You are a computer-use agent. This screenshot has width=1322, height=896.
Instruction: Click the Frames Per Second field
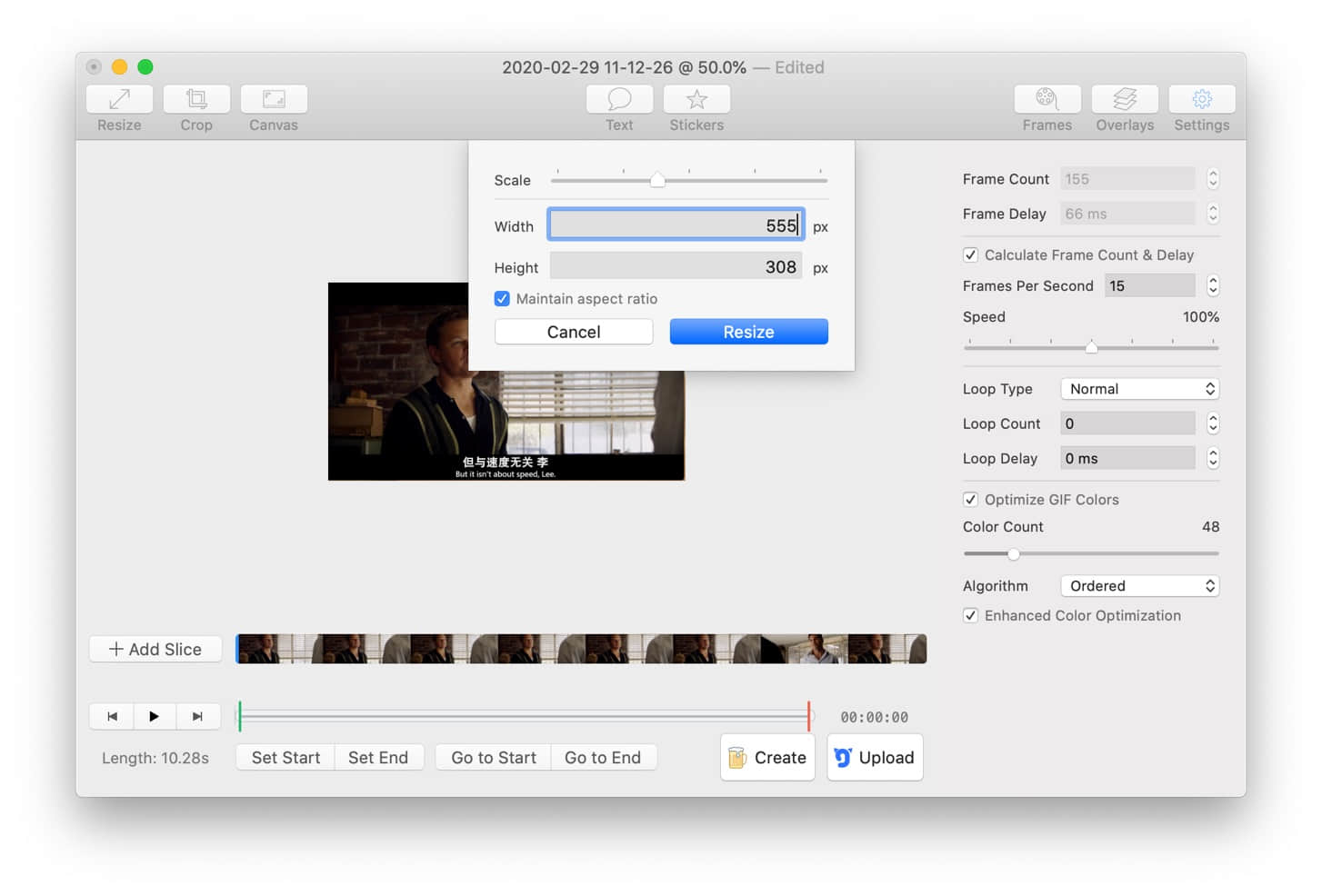pos(1150,286)
